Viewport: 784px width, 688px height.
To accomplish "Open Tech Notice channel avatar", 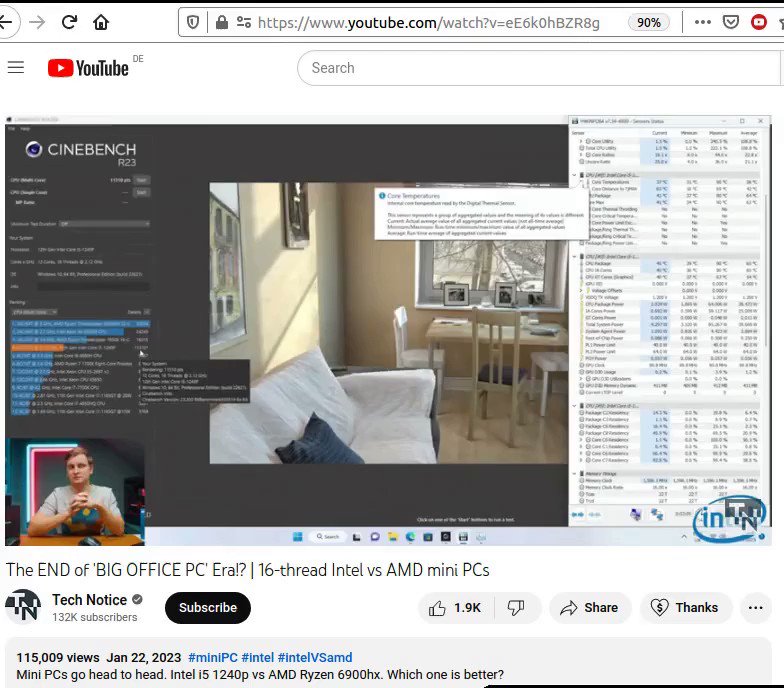I will (23, 606).
